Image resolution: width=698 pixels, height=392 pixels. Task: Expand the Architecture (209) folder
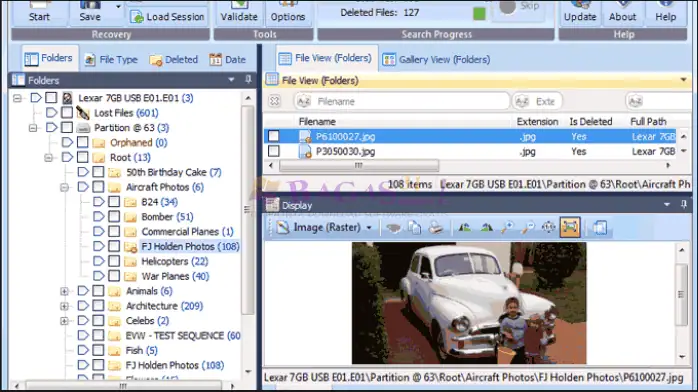tap(64, 306)
